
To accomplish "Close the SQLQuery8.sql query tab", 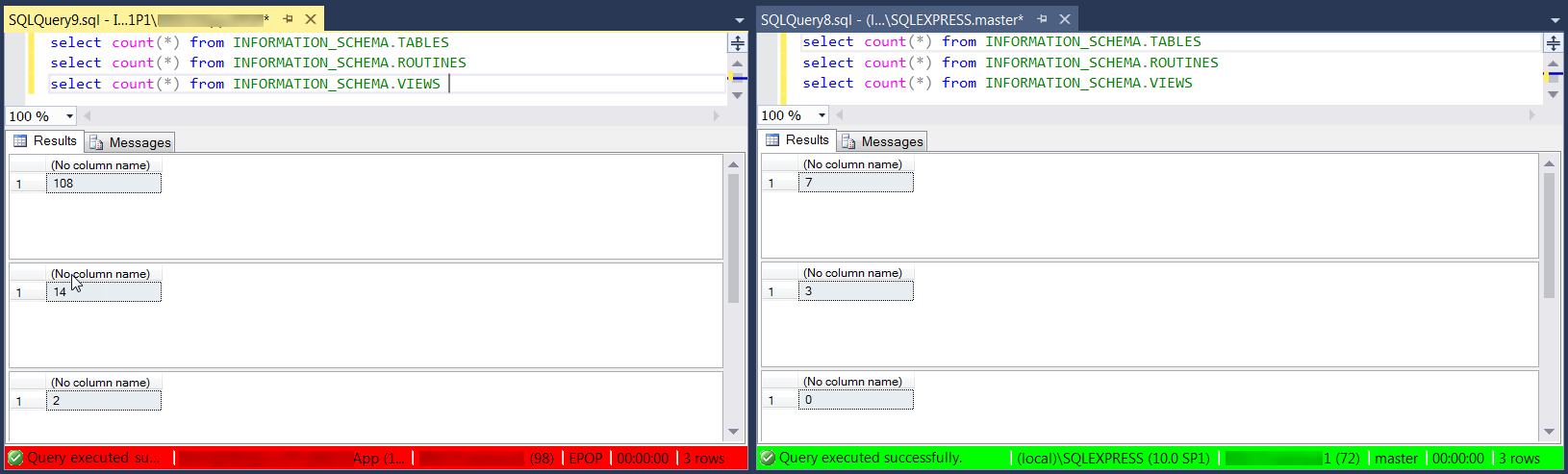I will 1065,19.
